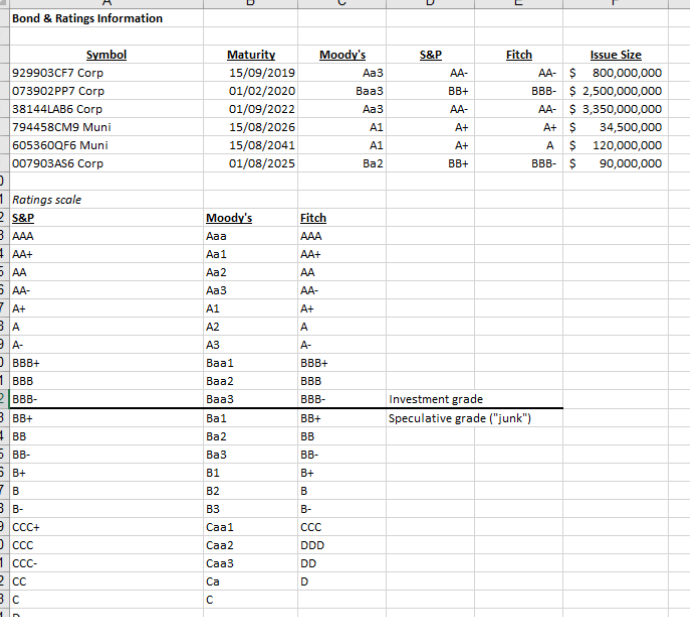Select Moody's scale cell Baa2

click(x=251, y=381)
